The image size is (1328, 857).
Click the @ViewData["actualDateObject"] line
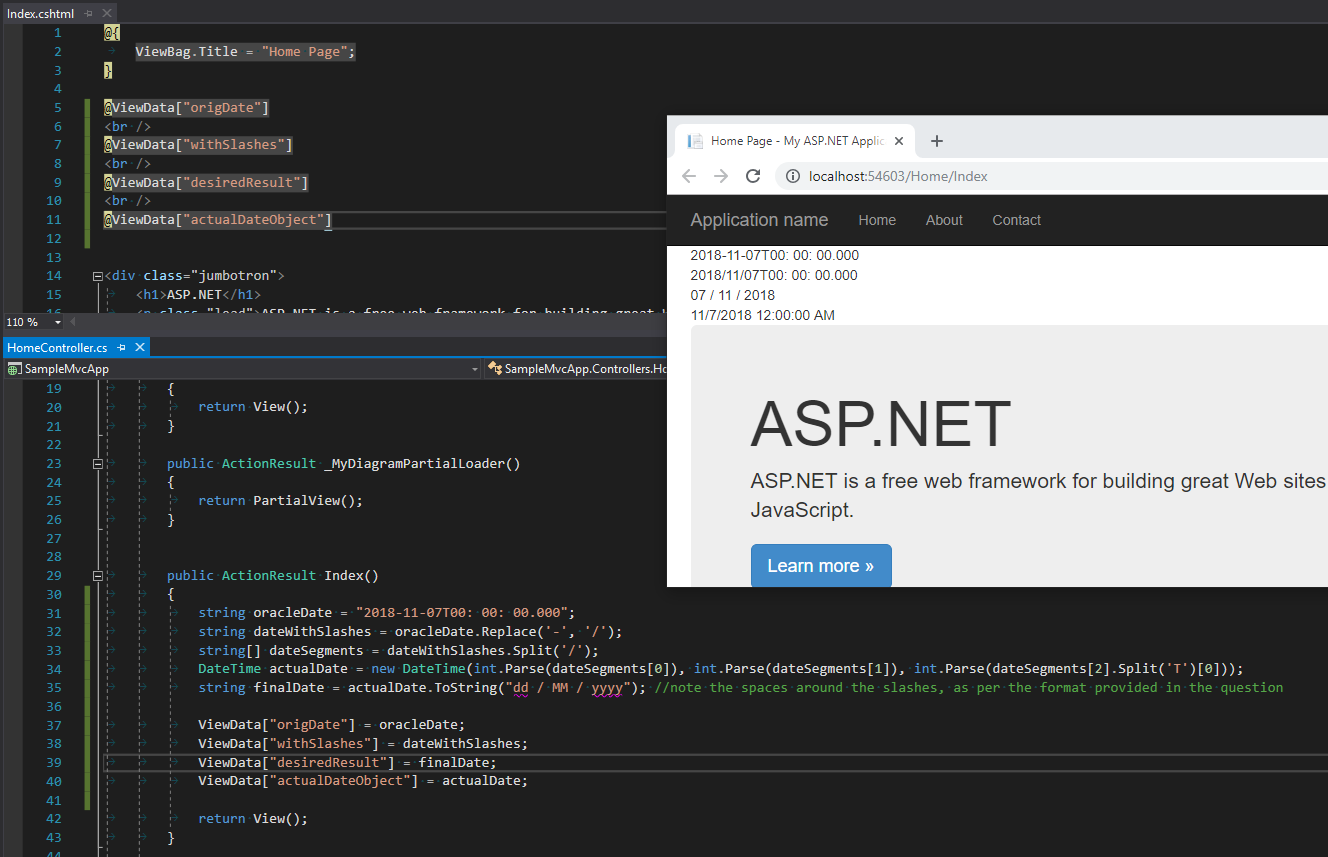click(x=218, y=220)
